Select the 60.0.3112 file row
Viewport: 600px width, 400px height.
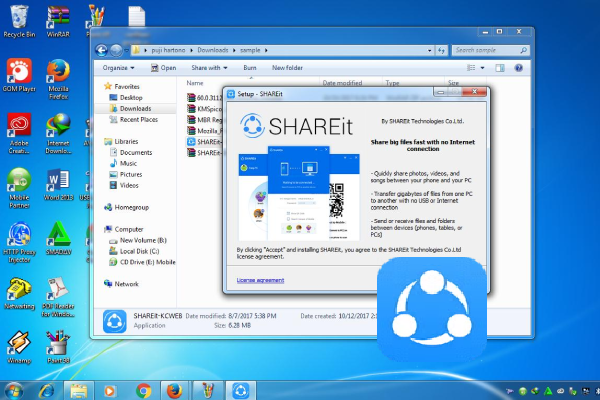(204, 98)
